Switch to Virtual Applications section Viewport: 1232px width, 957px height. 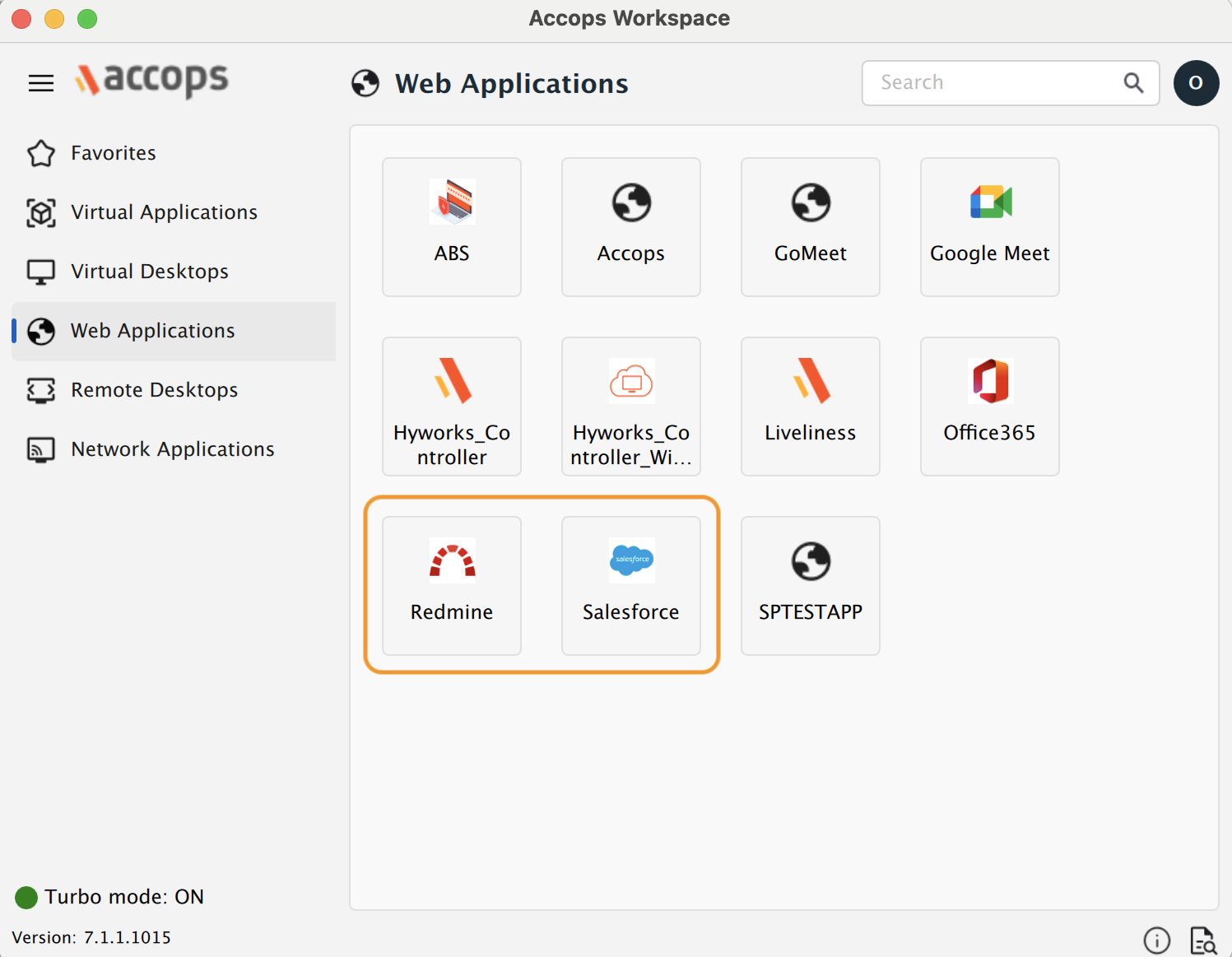tap(164, 212)
